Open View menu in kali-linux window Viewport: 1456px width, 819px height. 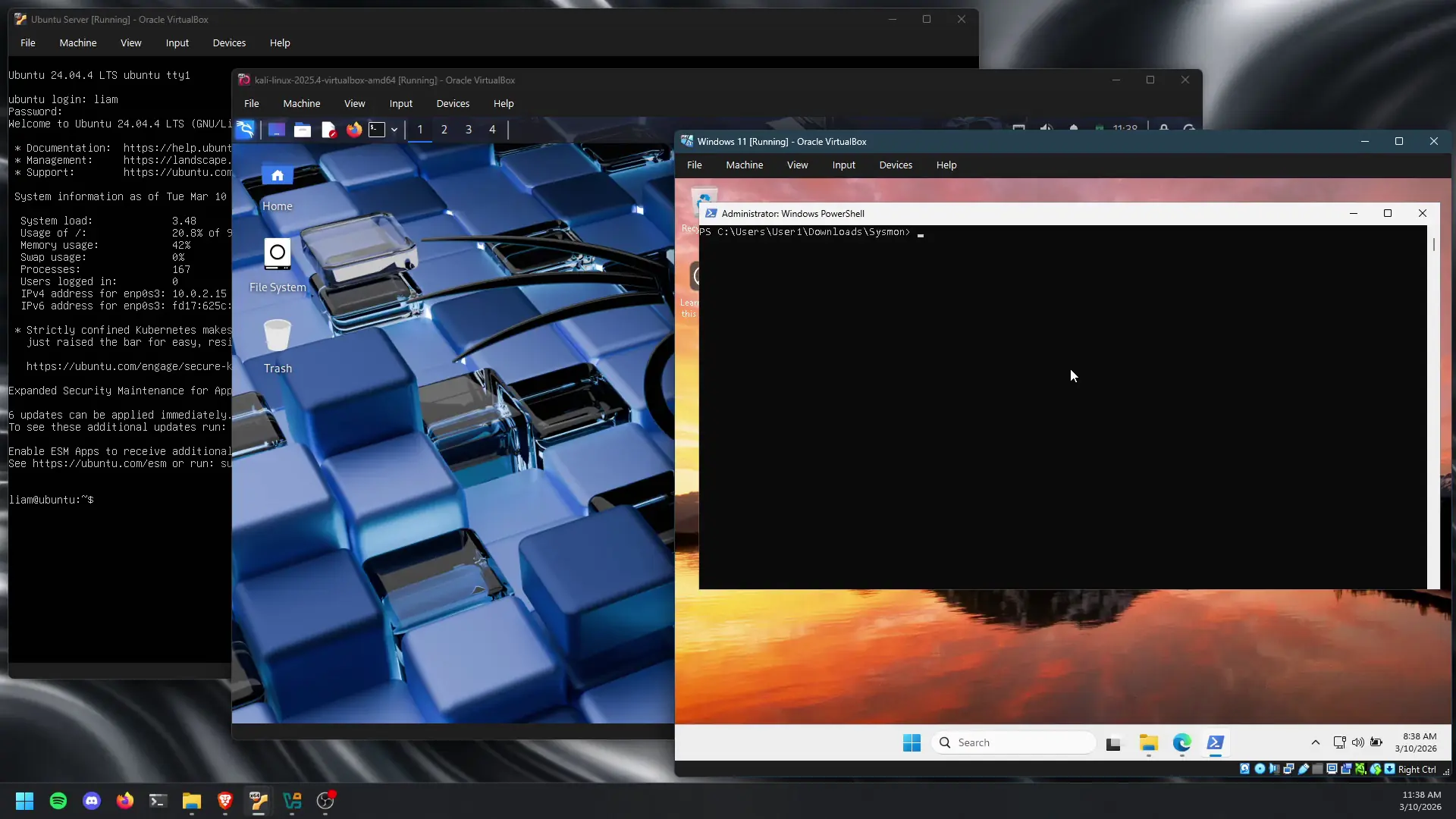pyautogui.click(x=355, y=104)
